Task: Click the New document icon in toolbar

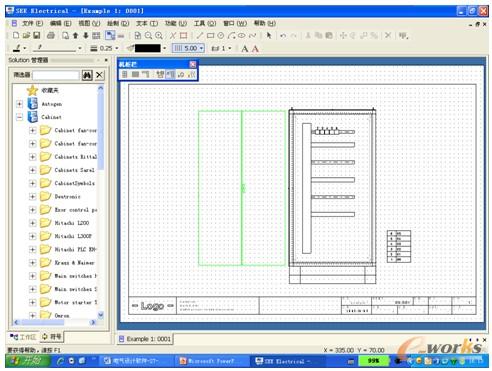Action: click(16, 35)
